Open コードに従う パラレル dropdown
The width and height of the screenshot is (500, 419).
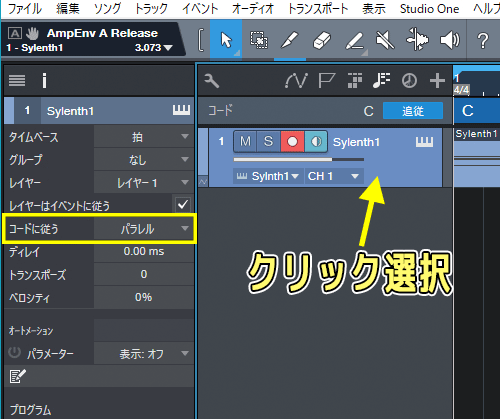tap(144, 228)
